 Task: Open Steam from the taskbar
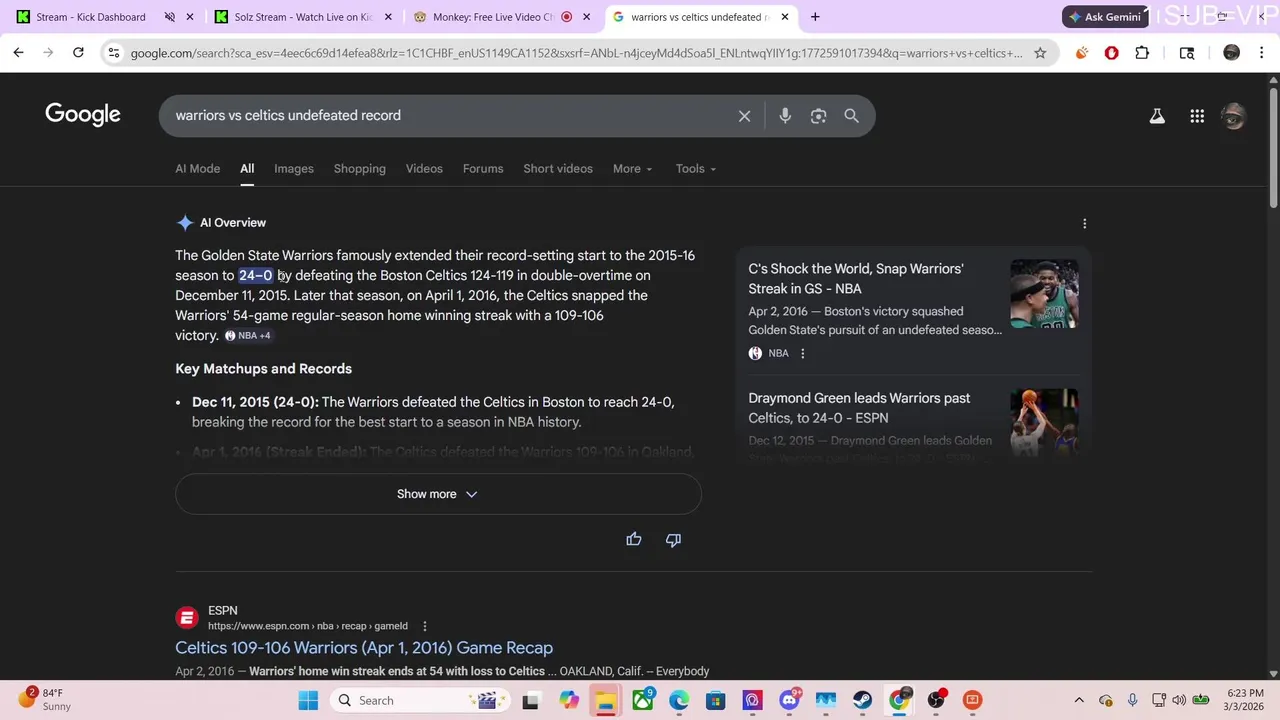(862, 700)
